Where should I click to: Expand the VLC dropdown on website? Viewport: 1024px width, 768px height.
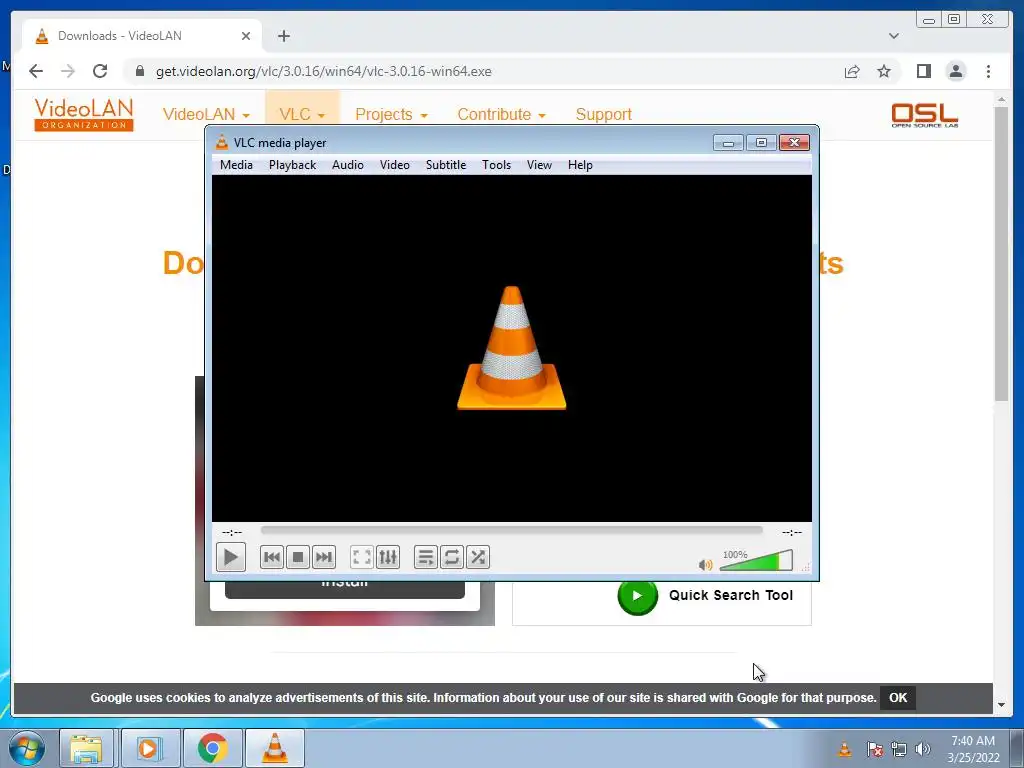(302, 114)
